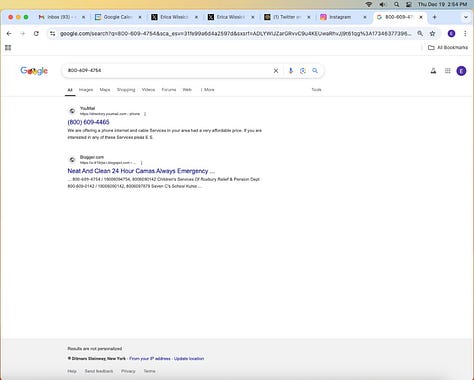Open Blogger.com result options three-dot menu
Image resolution: width=474 pixels, height=380 pixels.
[141, 163]
